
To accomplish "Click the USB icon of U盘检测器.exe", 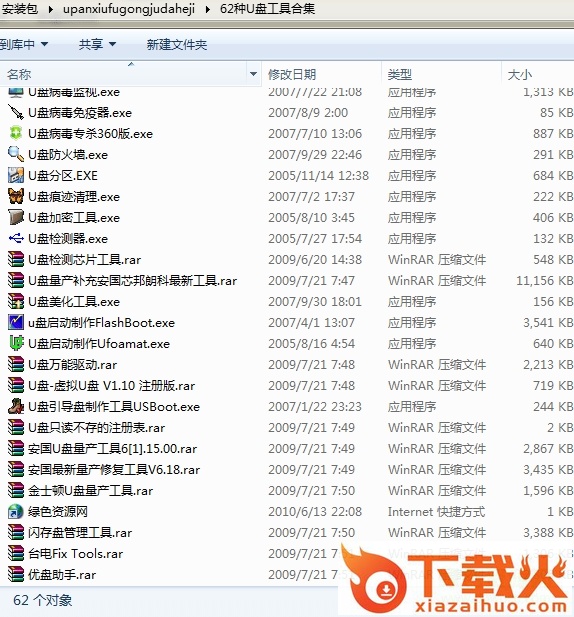I will [16, 238].
